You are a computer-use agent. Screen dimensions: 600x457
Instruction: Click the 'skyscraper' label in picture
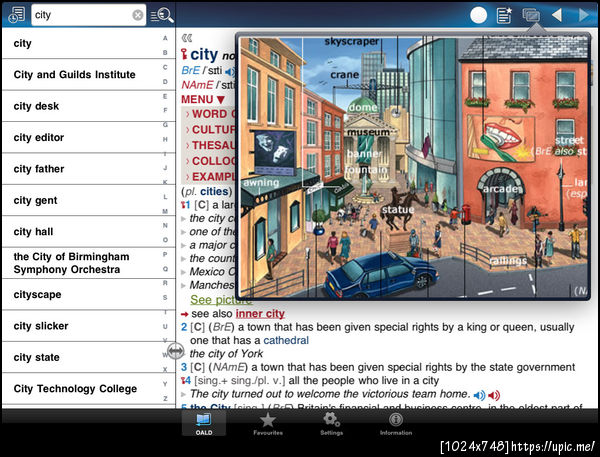pyautogui.click(x=352, y=41)
